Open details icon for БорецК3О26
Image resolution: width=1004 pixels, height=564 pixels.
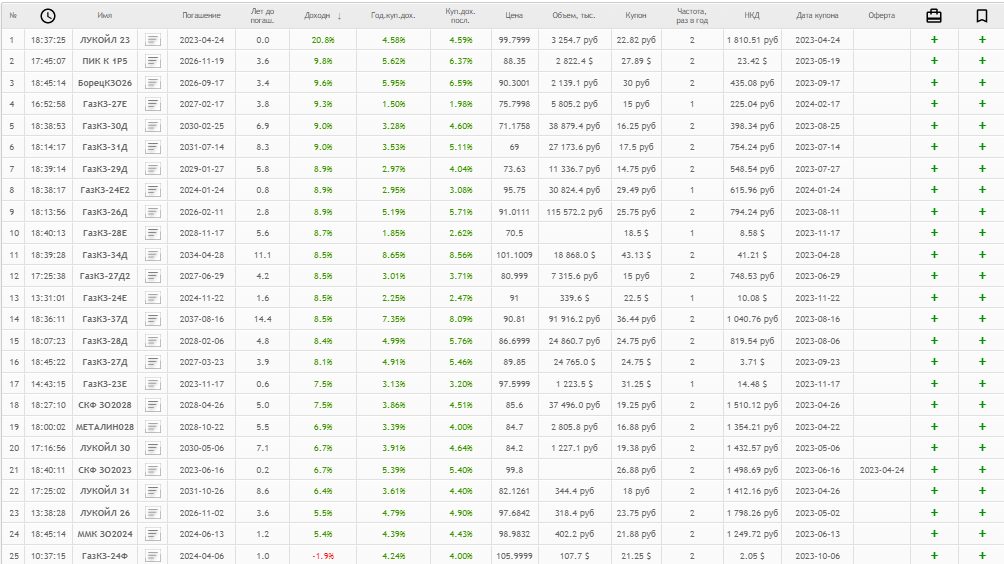[152, 83]
